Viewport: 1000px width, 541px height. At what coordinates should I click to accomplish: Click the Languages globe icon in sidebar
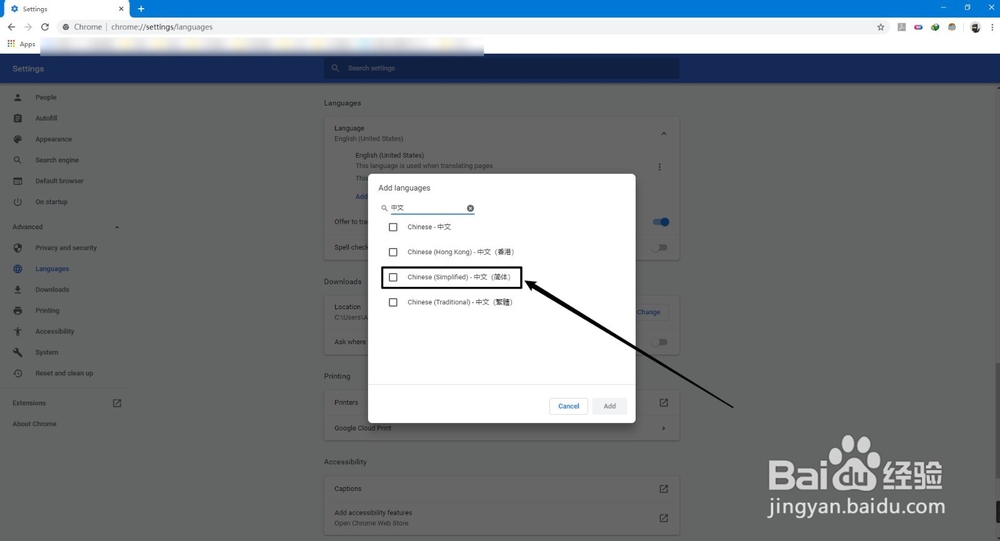[18, 269]
